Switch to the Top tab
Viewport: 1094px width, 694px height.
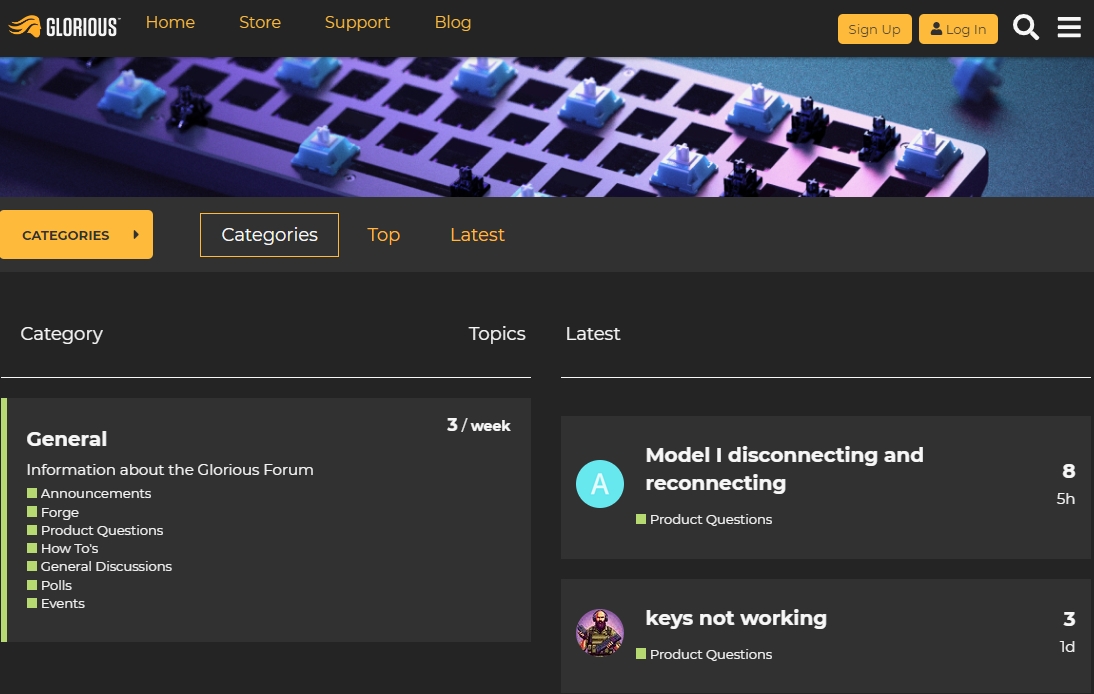click(384, 235)
